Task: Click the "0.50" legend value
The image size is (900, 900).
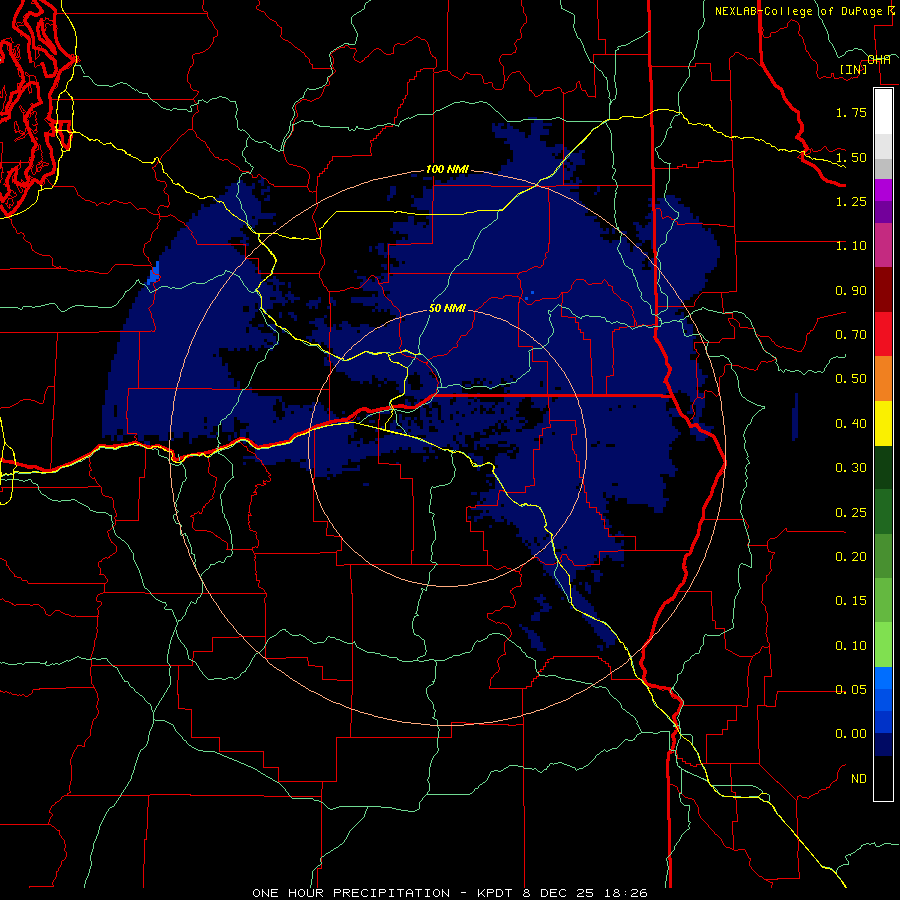Action: click(x=851, y=379)
